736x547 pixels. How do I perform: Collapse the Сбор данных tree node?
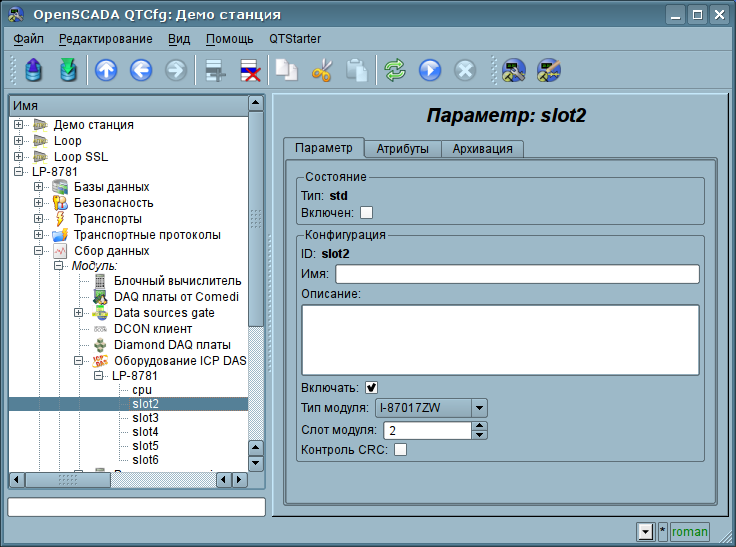(x=39, y=251)
